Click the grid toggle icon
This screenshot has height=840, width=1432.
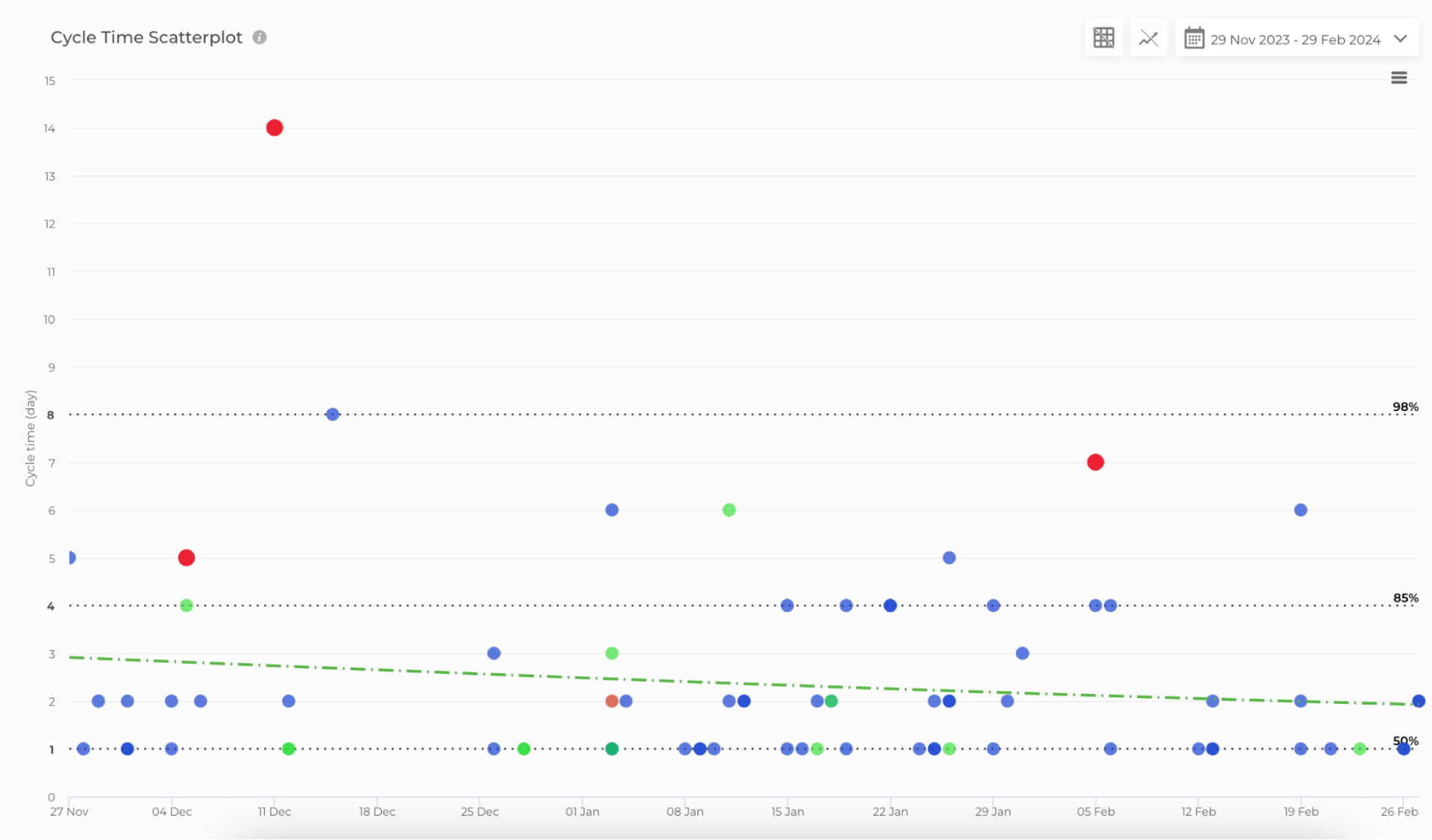click(1103, 37)
